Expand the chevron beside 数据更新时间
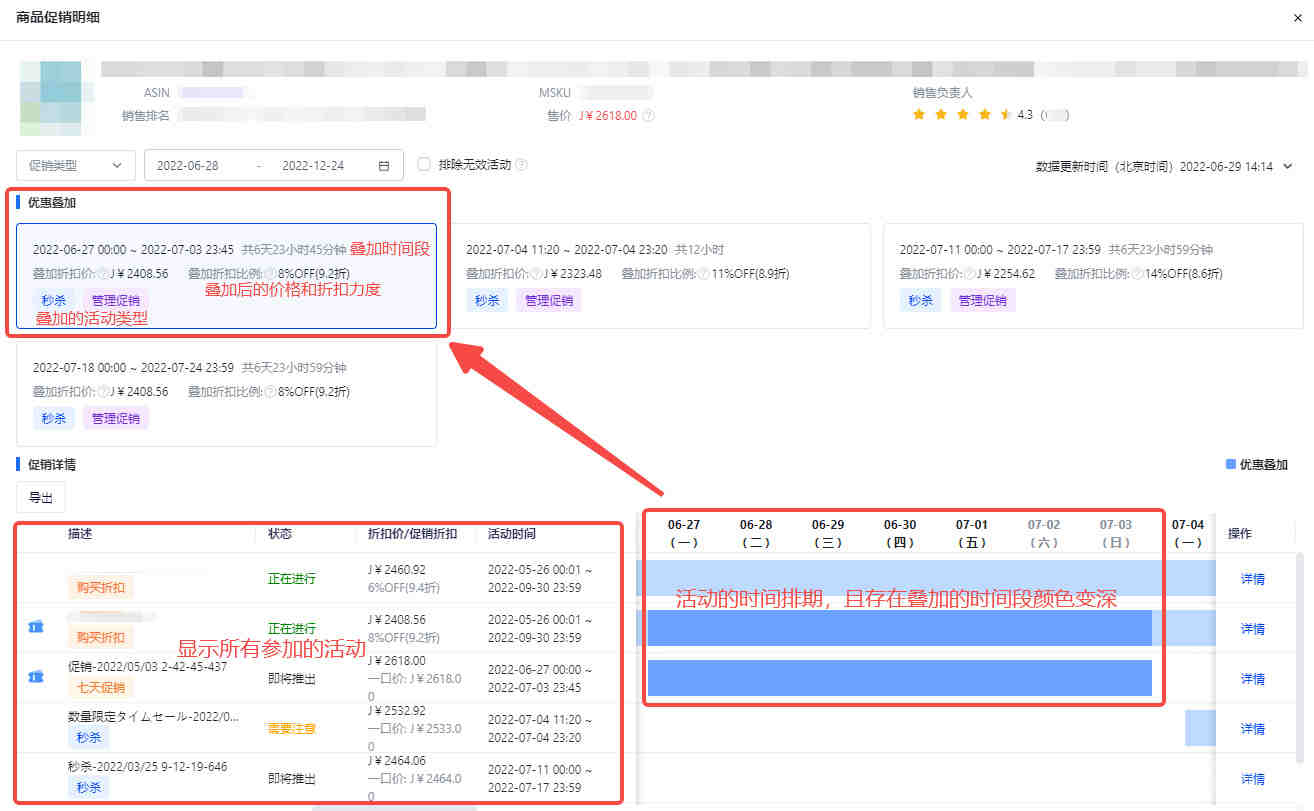Image resolution: width=1314 pixels, height=811 pixels. pos(1287,167)
